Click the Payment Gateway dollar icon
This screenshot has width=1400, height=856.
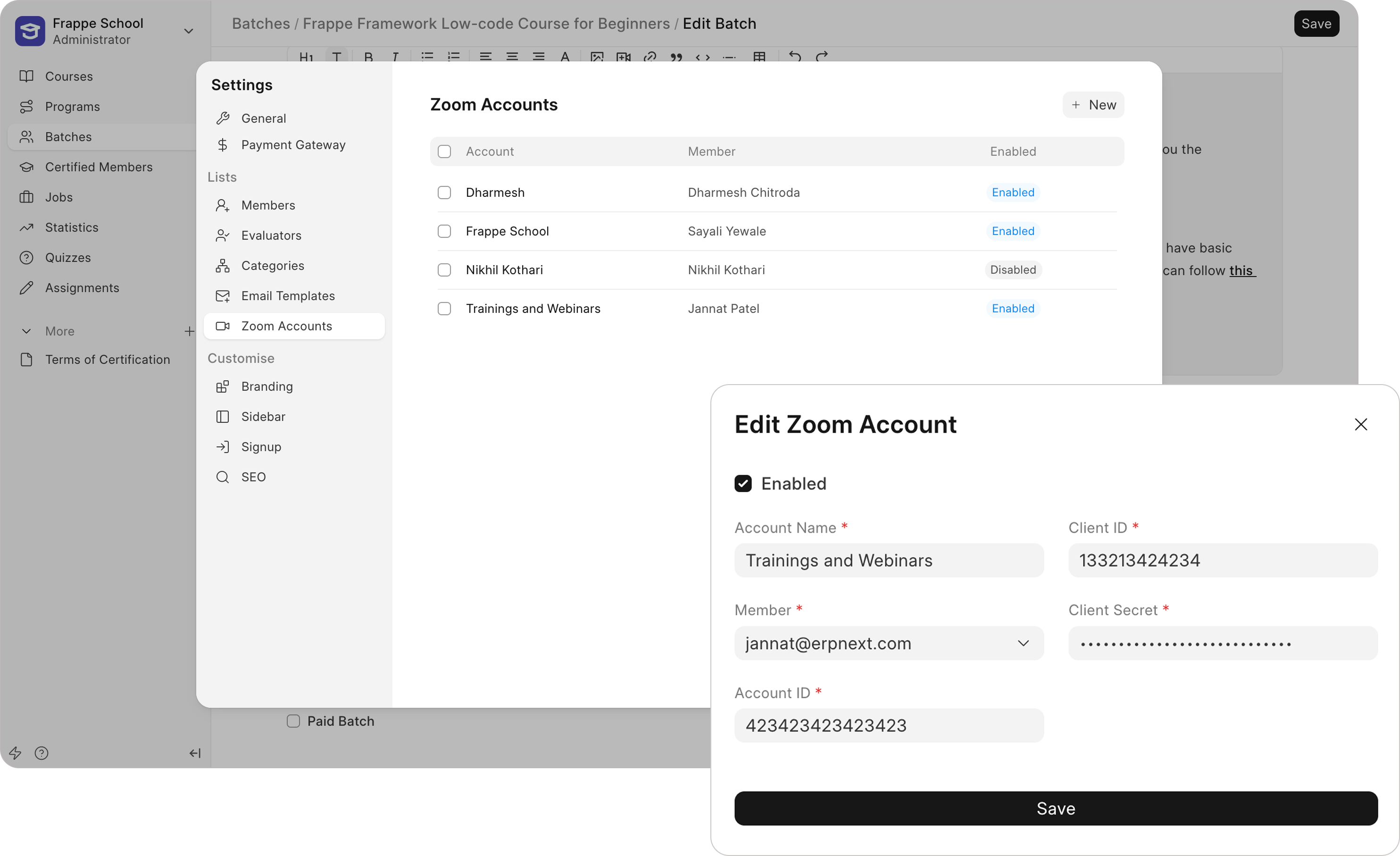[223, 145]
